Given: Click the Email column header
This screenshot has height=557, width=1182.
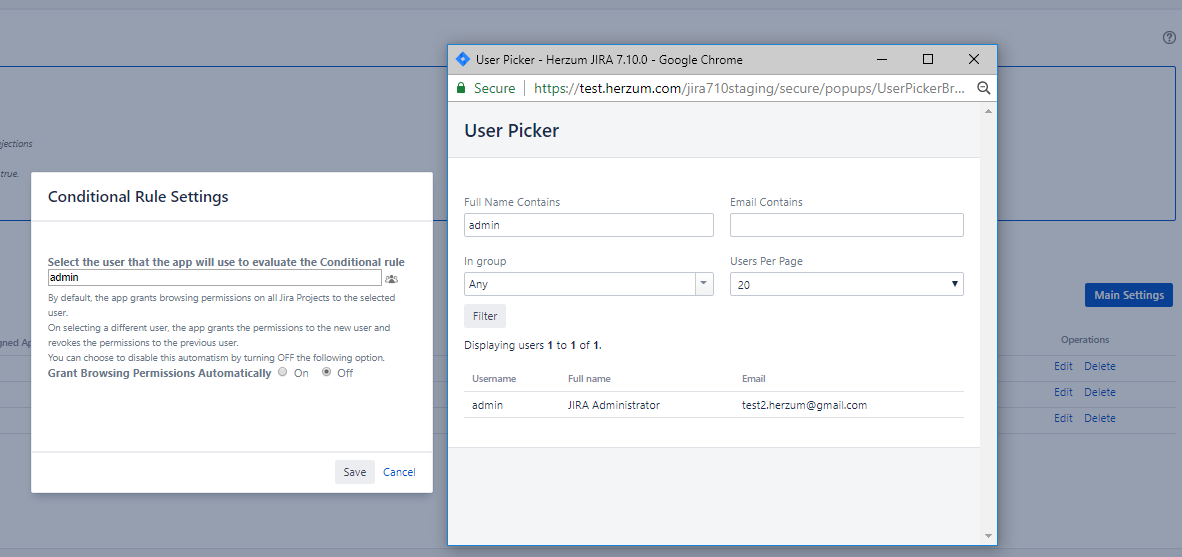Looking at the screenshot, I should click(754, 378).
